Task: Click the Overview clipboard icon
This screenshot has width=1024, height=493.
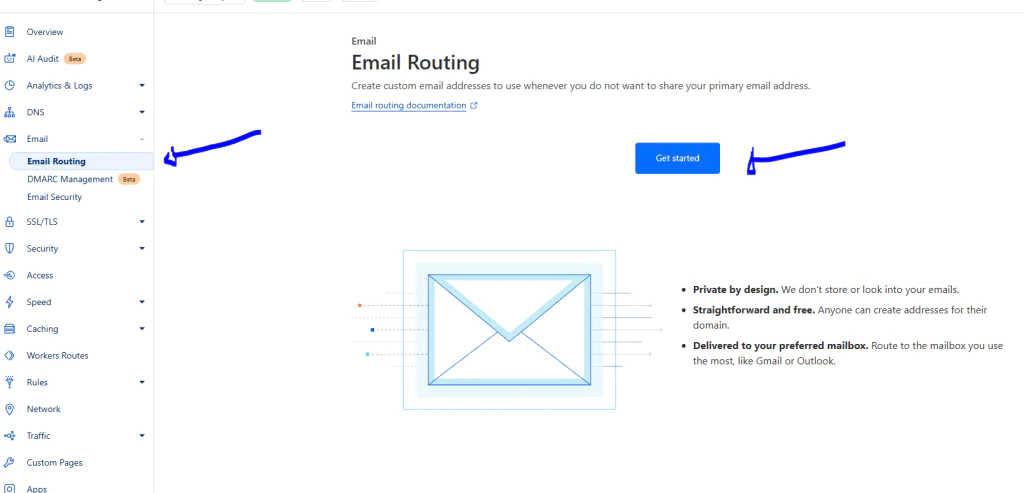Action: (10, 32)
